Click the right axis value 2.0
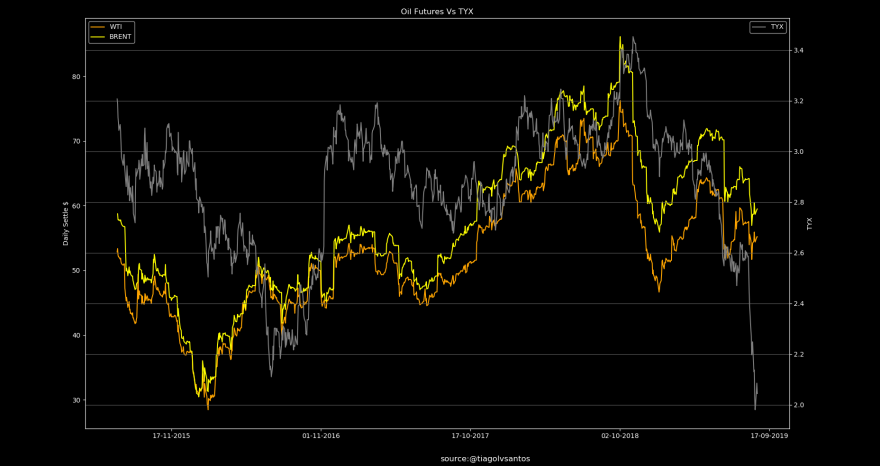Viewport: 880px width, 466px height. point(798,405)
